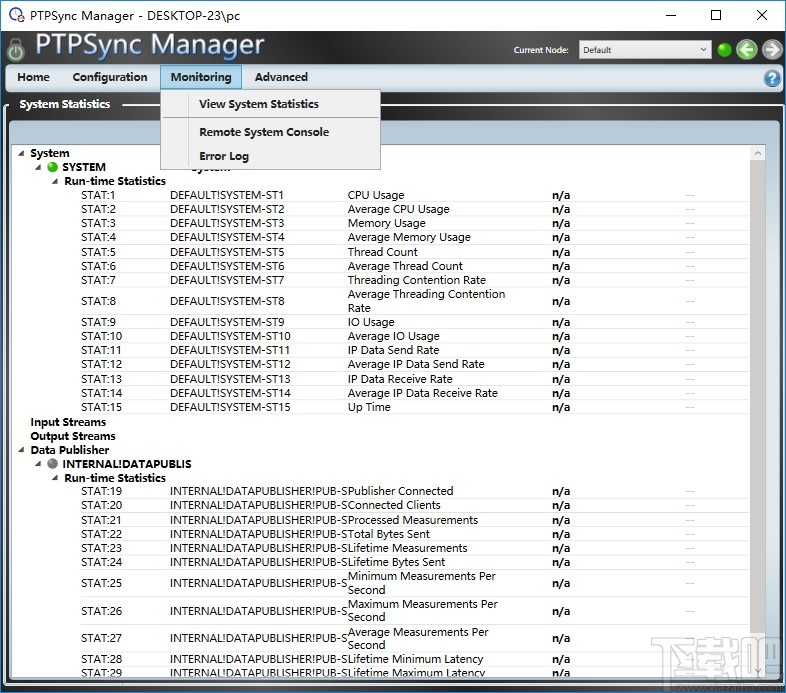Choose Remote System Console
786x693 pixels.
tap(271, 132)
